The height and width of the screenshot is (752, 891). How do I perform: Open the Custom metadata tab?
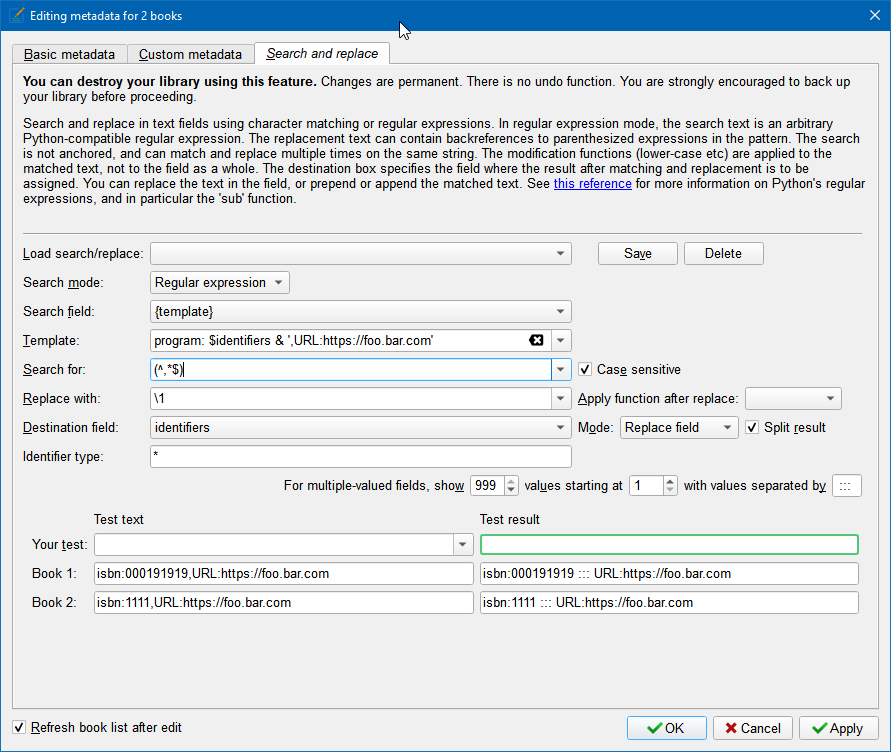click(x=190, y=54)
